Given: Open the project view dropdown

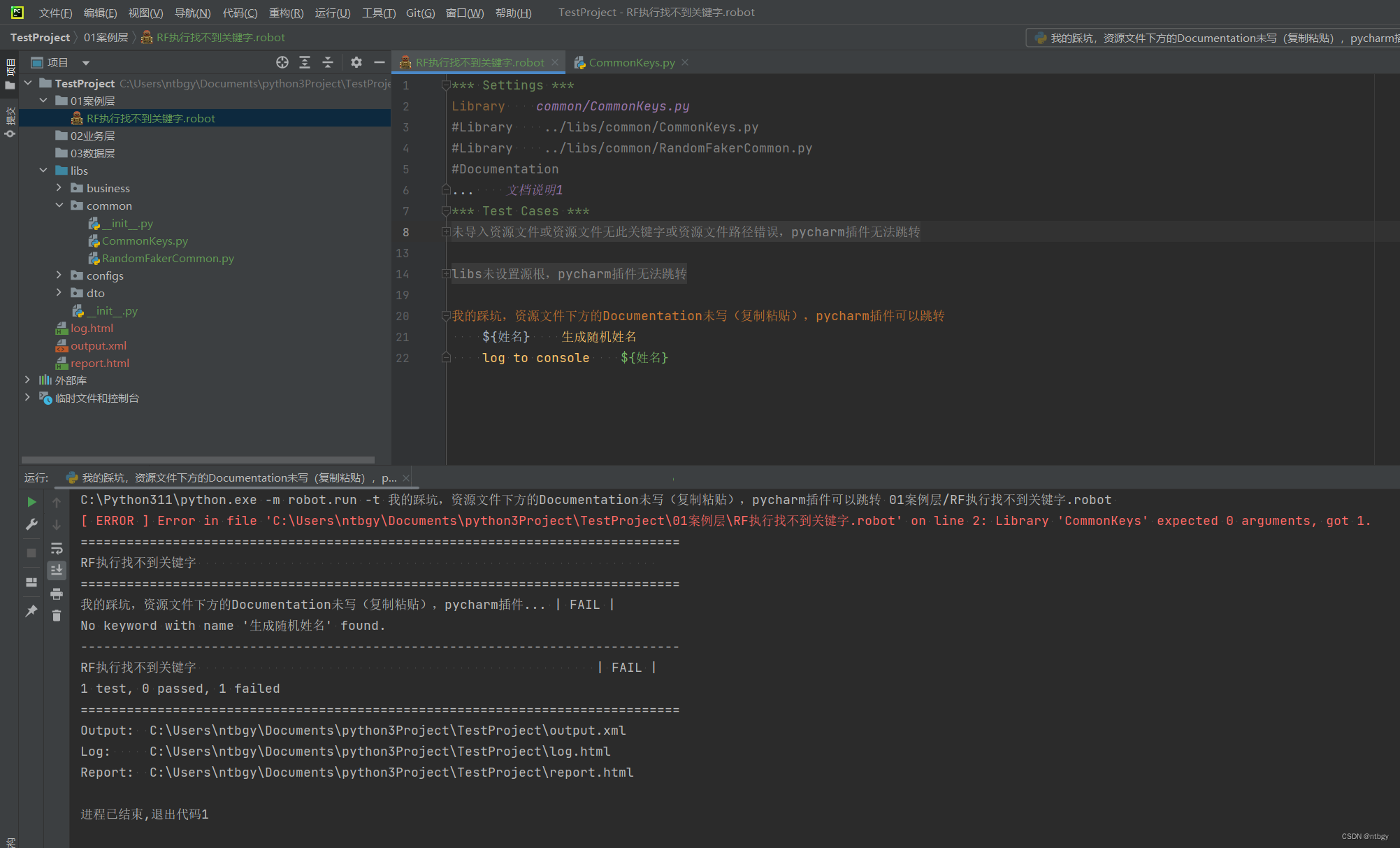Looking at the screenshot, I should pyautogui.click(x=86, y=63).
